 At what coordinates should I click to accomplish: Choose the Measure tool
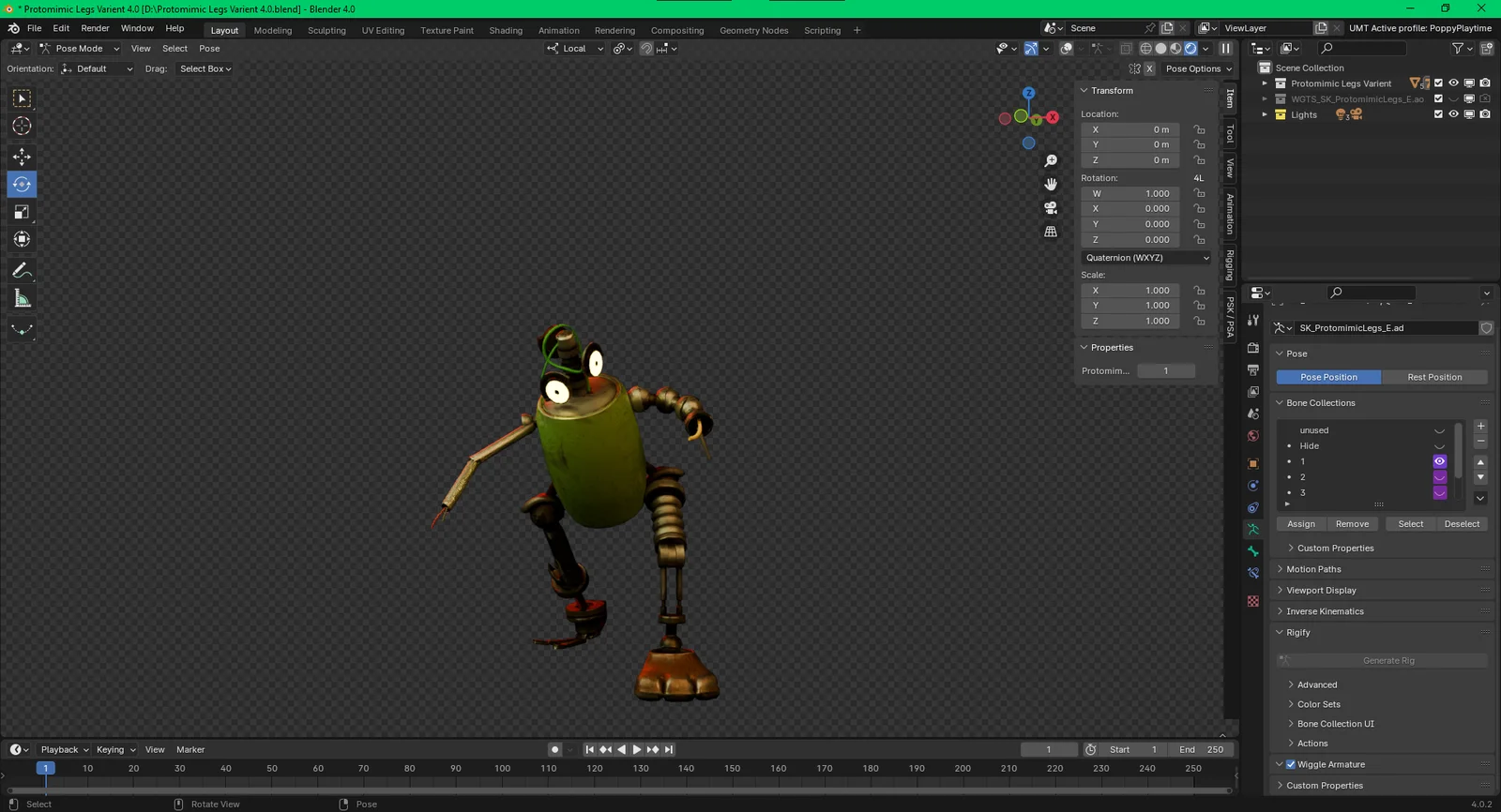click(22, 298)
